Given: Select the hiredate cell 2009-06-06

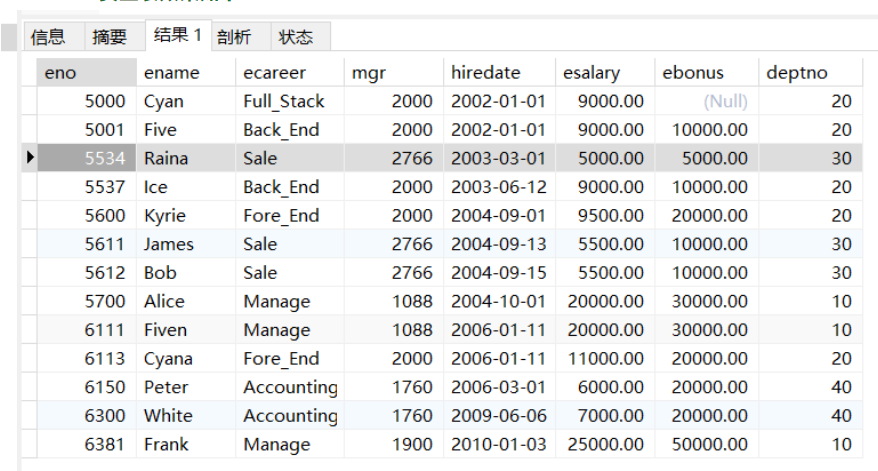Looking at the screenshot, I should point(498,415).
